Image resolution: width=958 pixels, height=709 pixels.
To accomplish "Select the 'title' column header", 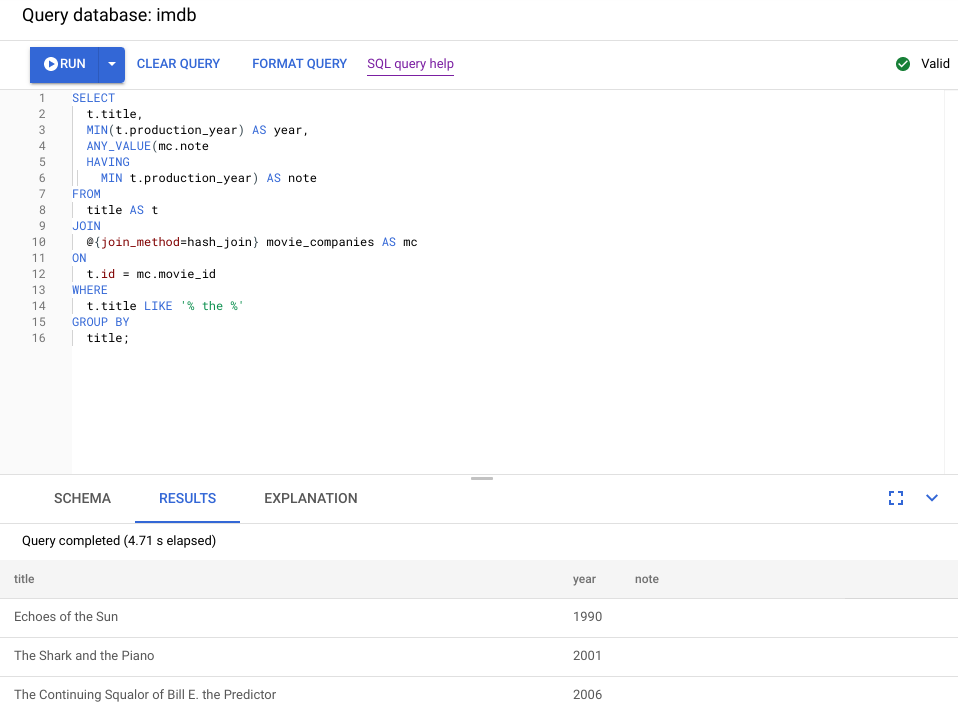I will click(x=23, y=578).
